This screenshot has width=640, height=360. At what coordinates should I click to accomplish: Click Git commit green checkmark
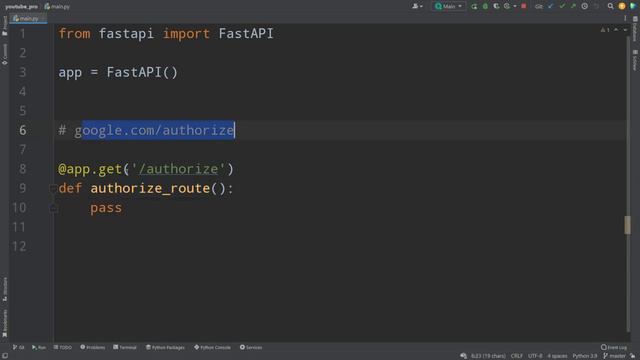(562, 6)
